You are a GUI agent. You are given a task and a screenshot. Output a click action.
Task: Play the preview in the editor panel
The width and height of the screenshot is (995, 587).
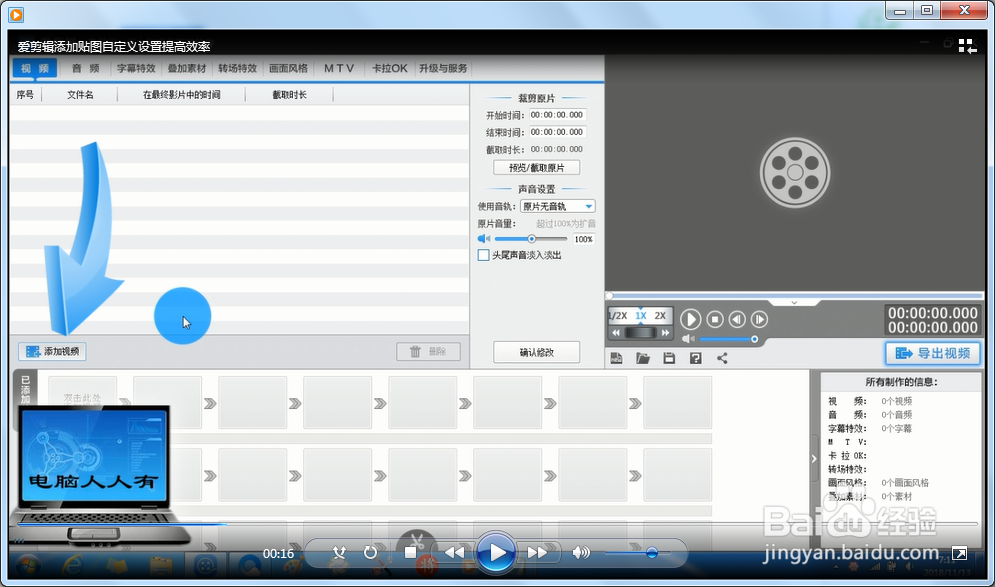[690, 319]
